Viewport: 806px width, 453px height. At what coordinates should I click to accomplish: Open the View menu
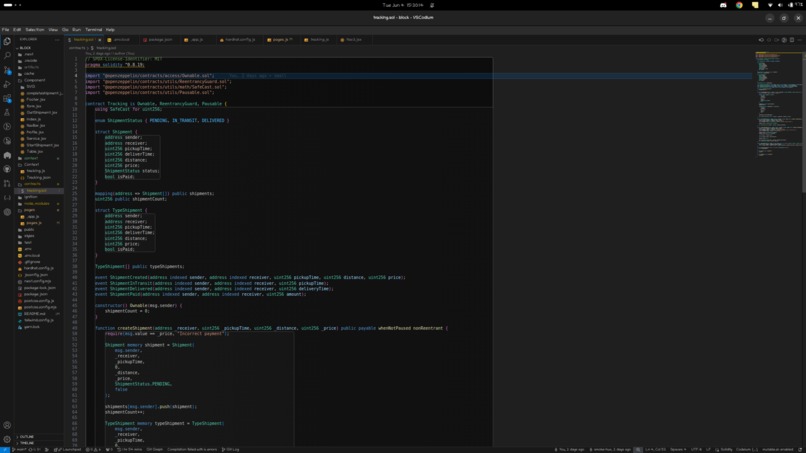pyautogui.click(x=53, y=30)
